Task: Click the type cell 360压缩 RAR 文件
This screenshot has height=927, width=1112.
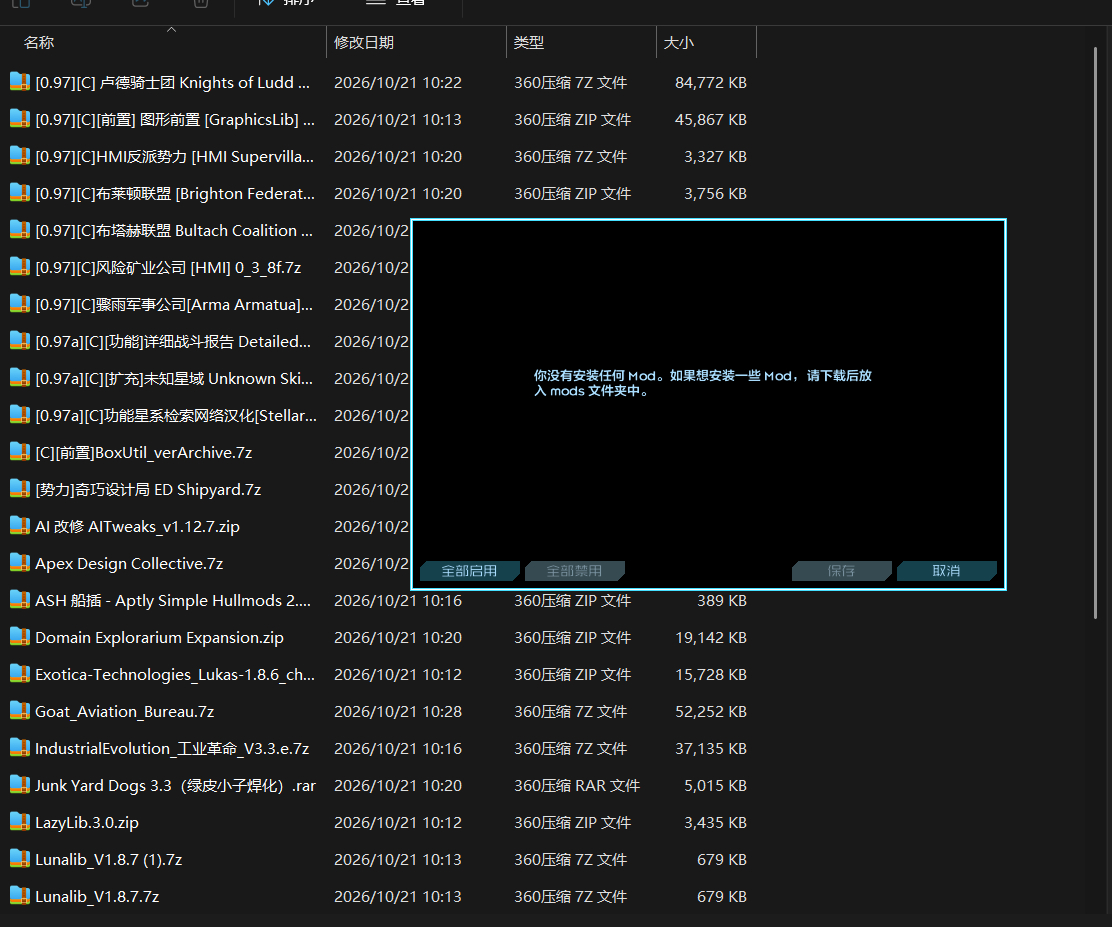Action: coord(577,785)
